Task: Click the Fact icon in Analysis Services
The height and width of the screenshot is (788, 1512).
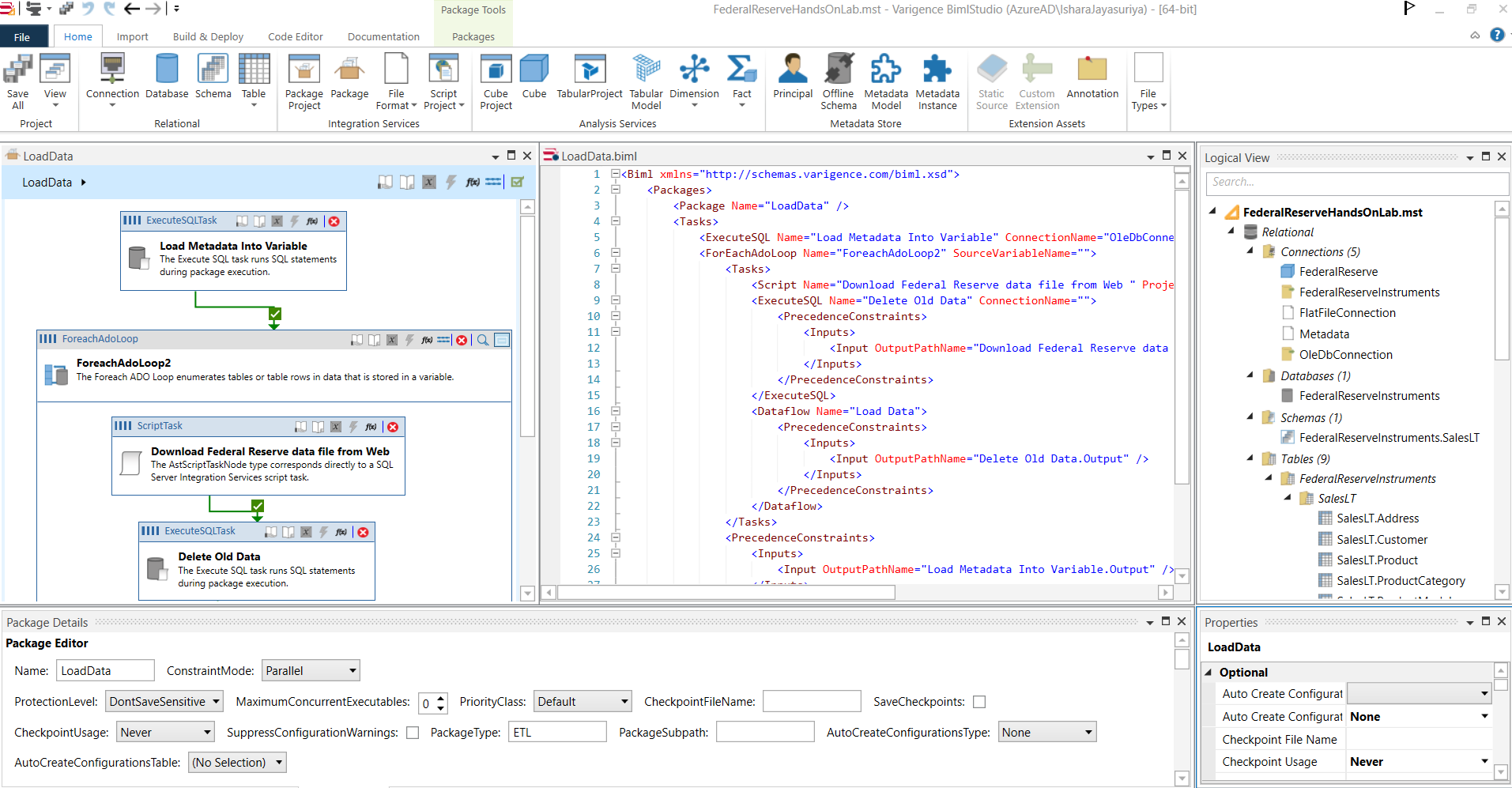Action: pos(741,79)
